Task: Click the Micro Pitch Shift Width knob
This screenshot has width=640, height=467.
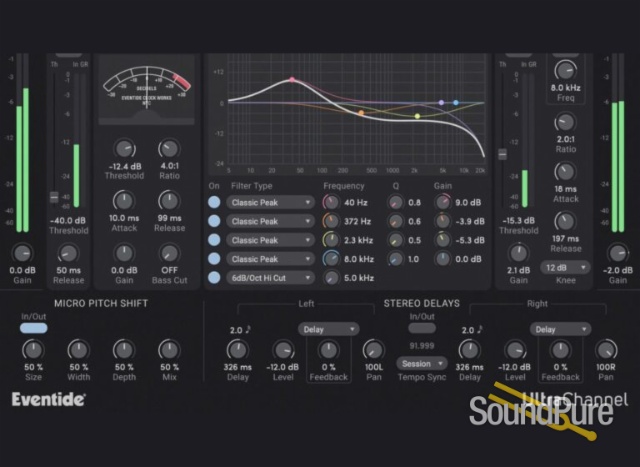Action: point(78,350)
